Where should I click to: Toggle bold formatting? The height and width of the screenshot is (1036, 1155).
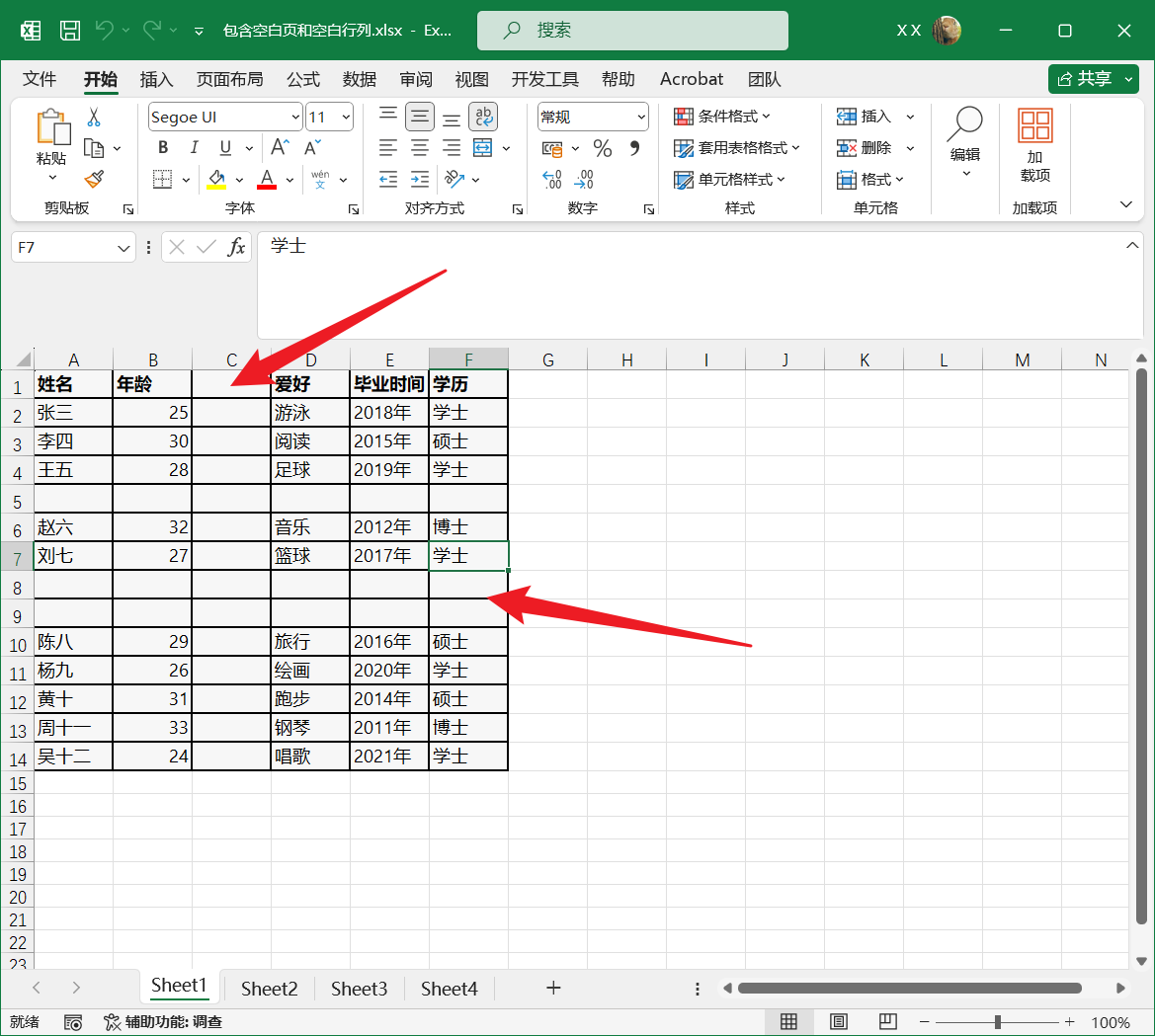click(x=162, y=147)
